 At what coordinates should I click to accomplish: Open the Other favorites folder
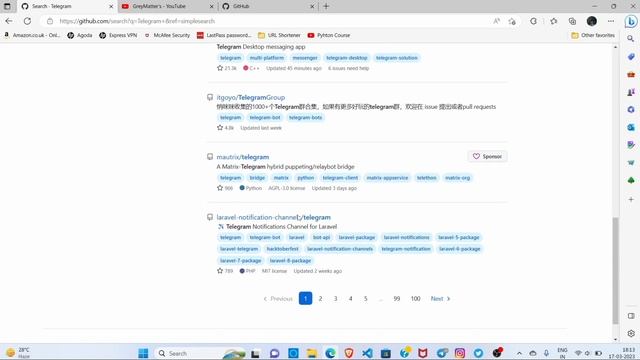coord(593,35)
